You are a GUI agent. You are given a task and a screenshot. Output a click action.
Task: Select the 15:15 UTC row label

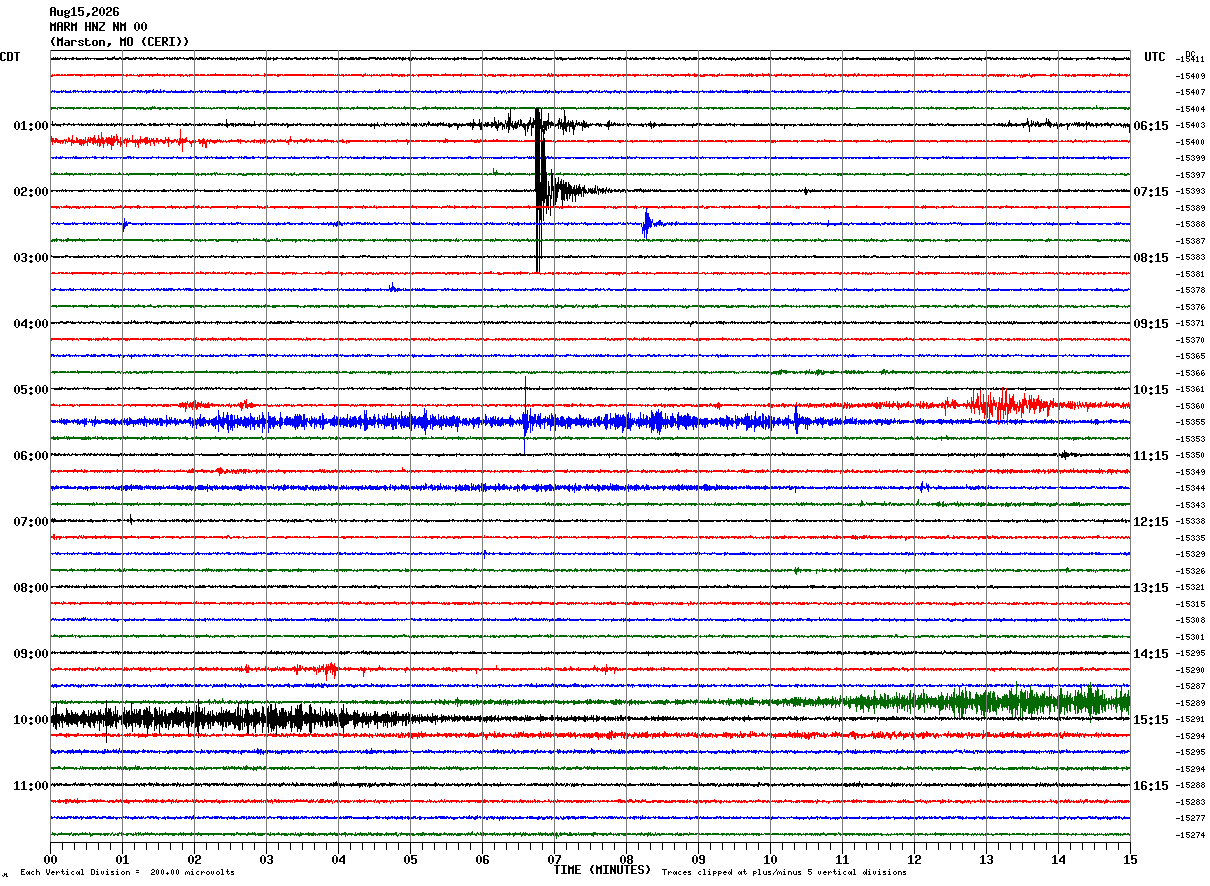click(x=1151, y=720)
